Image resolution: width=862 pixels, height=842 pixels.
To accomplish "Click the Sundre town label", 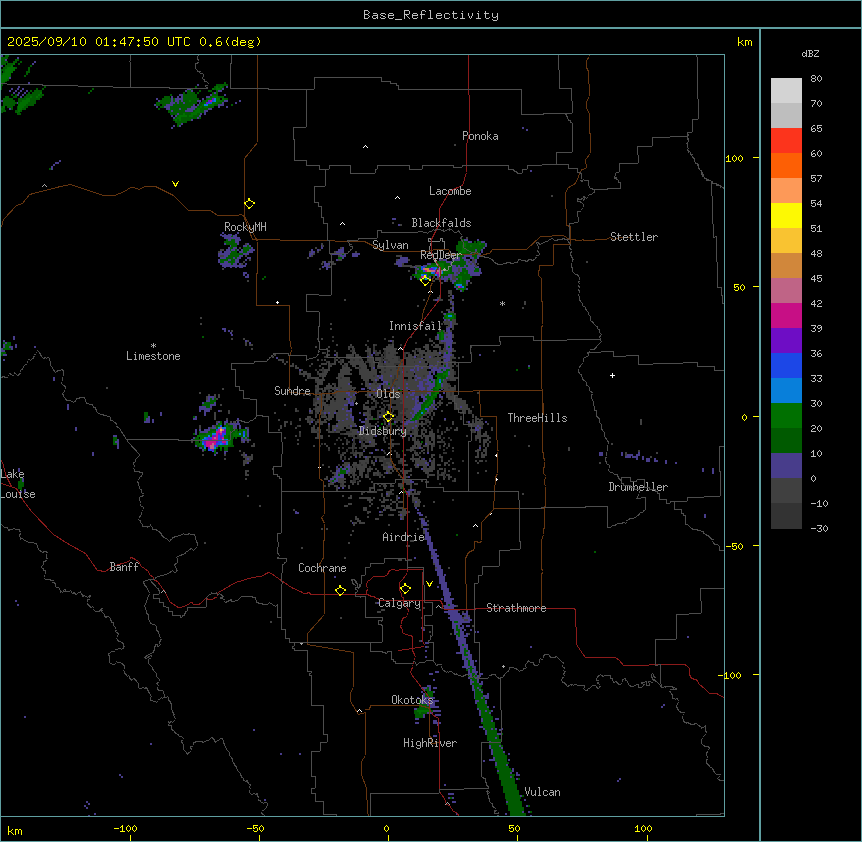I will click(x=292, y=391).
